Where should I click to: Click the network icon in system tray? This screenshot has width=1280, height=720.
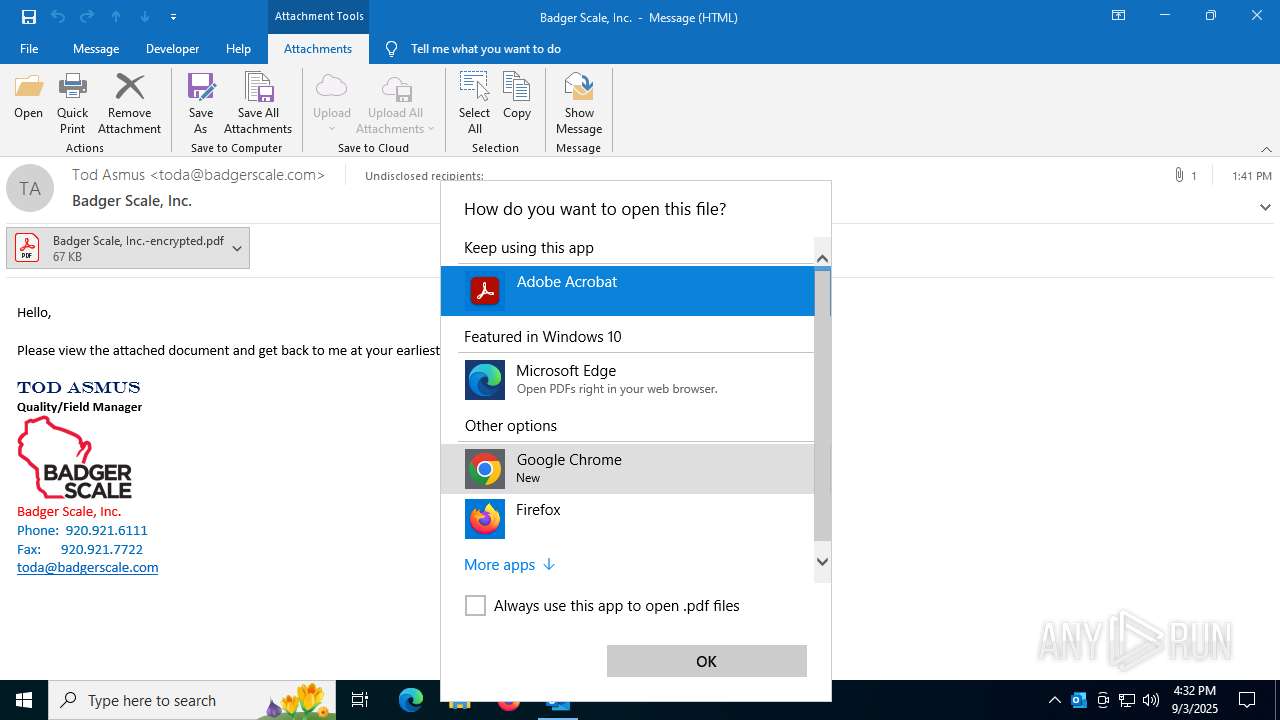click(x=1127, y=700)
